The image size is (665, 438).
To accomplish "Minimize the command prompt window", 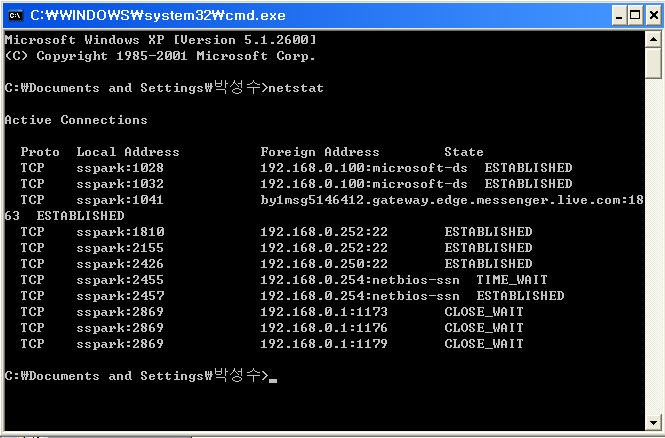I will (619, 16).
